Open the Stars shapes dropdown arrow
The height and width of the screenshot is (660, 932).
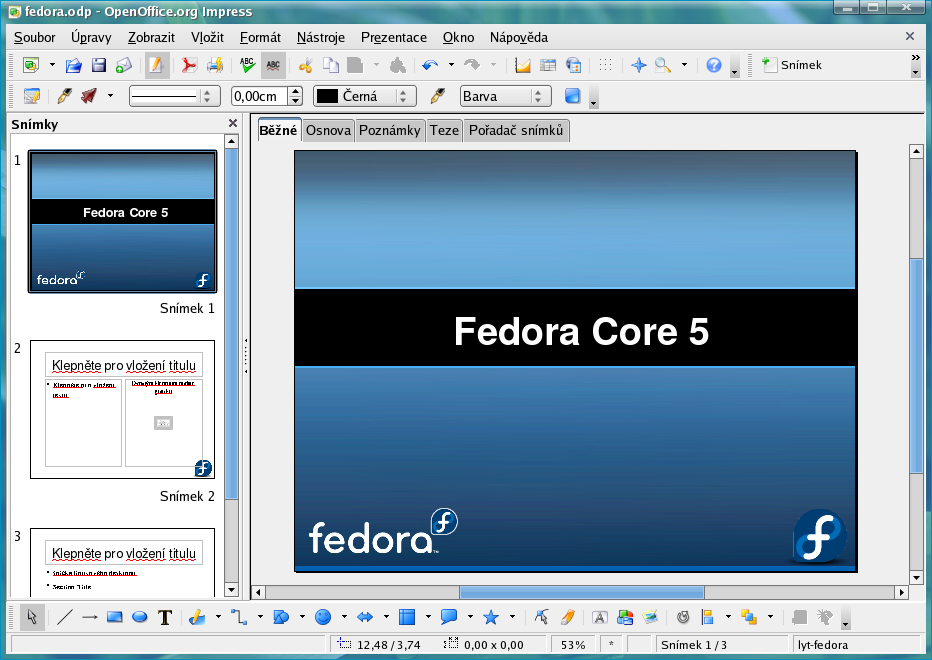[x=512, y=617]
